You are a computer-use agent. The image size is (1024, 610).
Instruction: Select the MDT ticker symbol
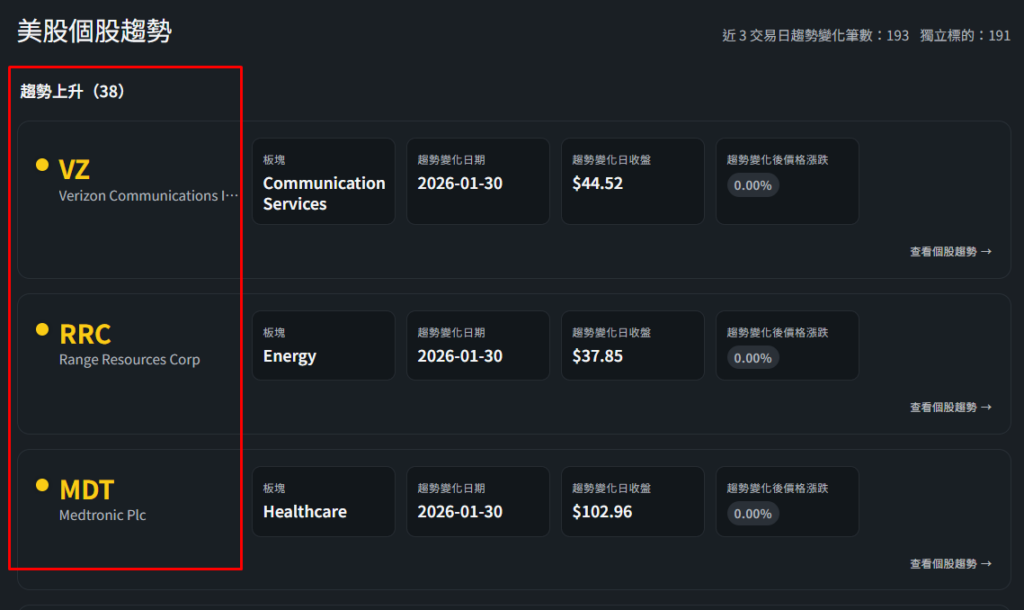point(87,489)
